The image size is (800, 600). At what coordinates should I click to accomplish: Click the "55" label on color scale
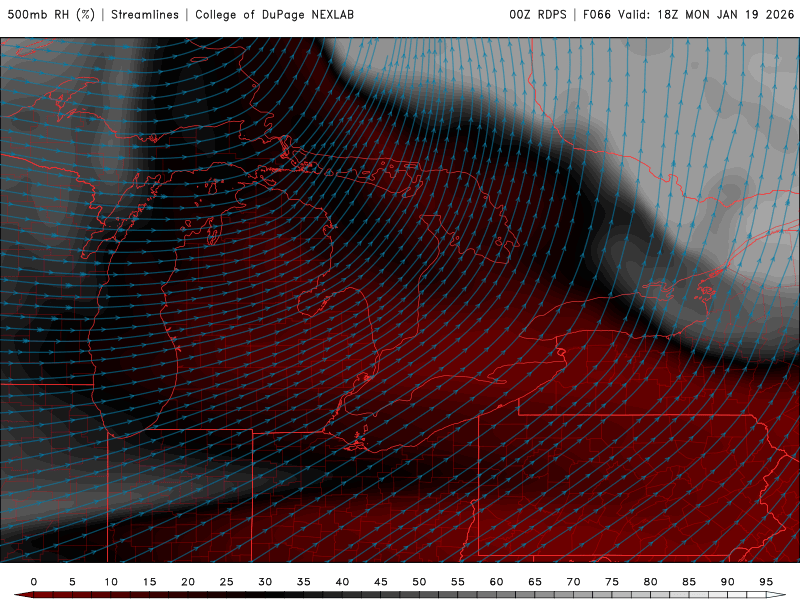[458, 582]
